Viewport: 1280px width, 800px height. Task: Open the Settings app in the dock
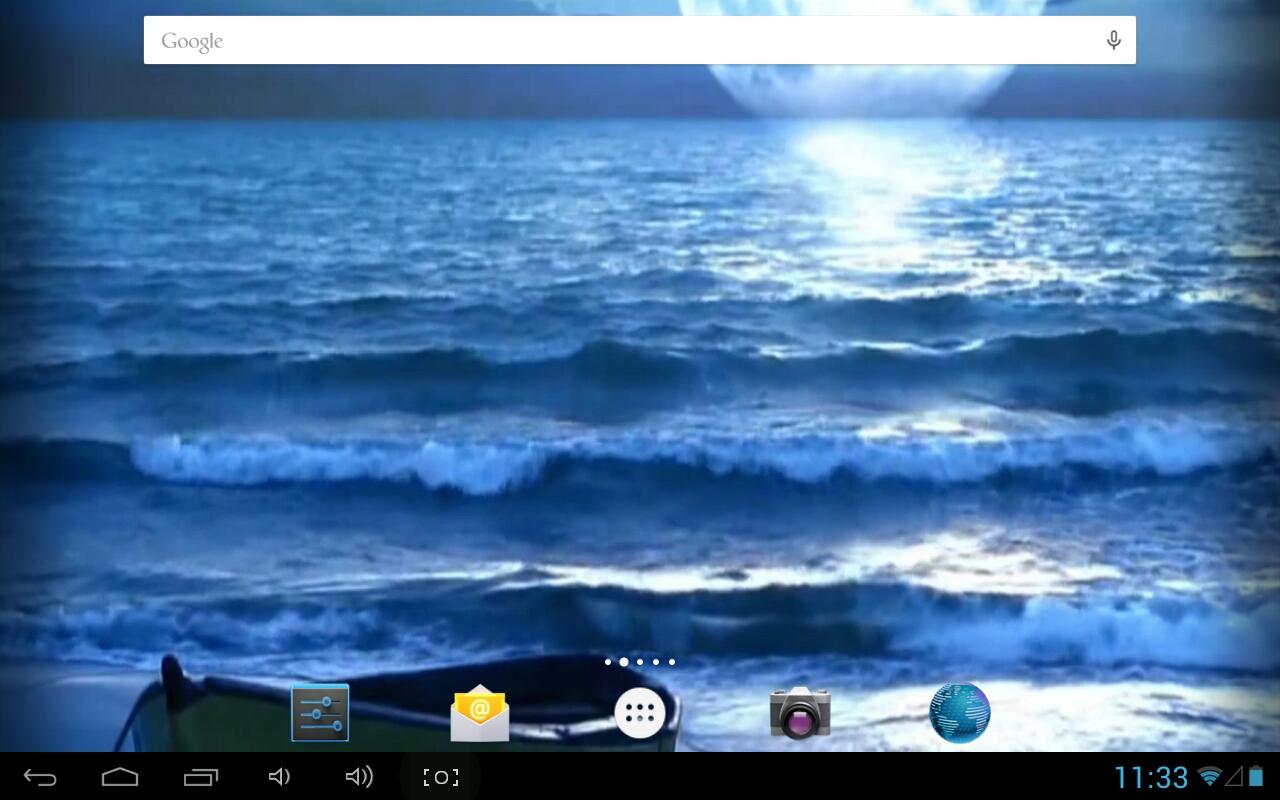pyautogui.click(x=320, y=713)
